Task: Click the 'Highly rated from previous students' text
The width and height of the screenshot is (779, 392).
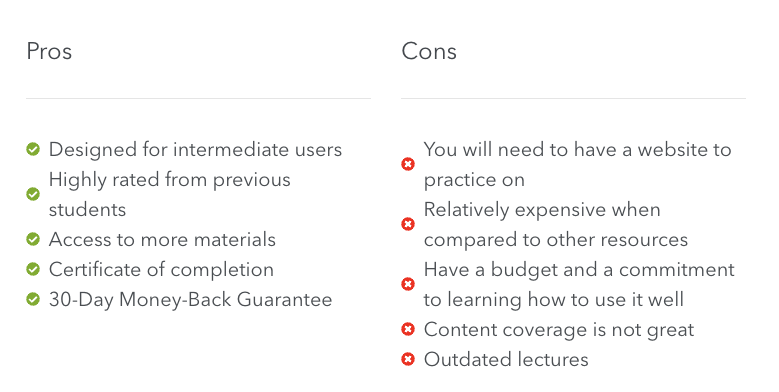Action: click(x=169, y=195)
